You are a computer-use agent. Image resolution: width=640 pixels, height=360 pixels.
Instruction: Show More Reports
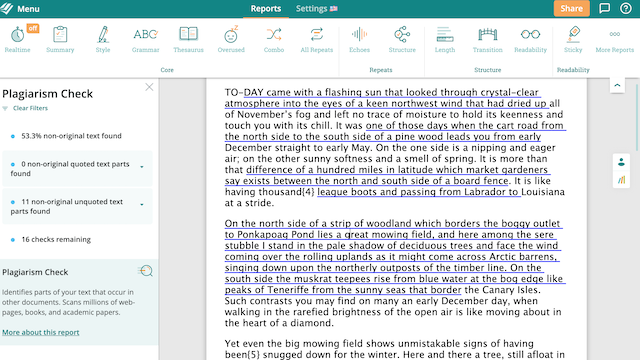[615, 40]
